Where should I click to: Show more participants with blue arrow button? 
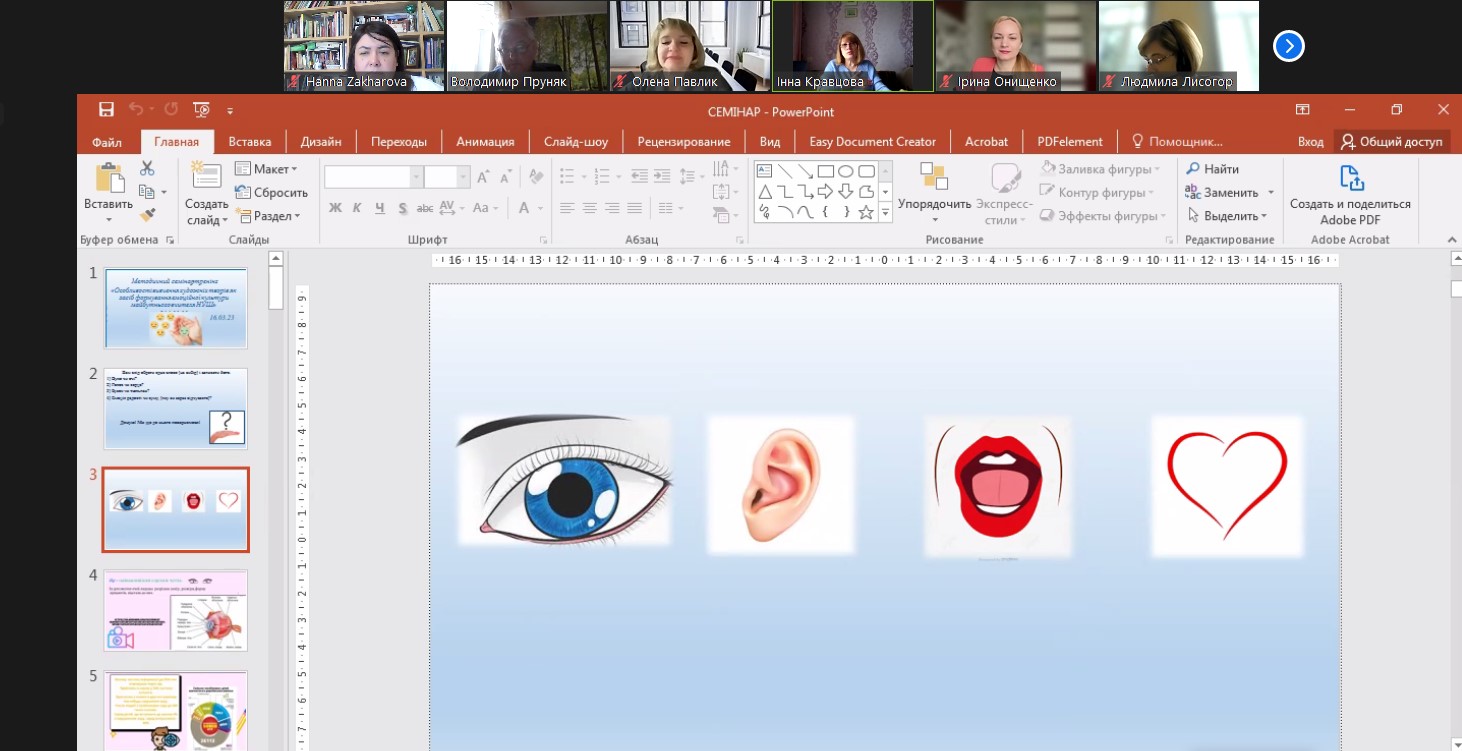(x=1289, y=46)
